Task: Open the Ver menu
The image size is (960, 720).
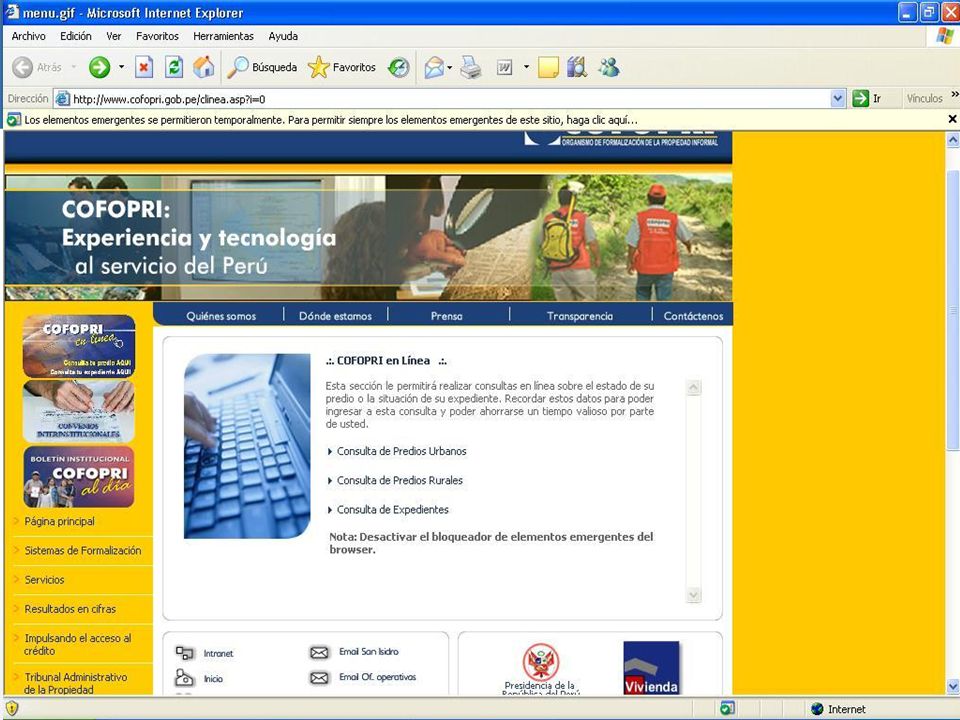Action: (x=114, y=36)
